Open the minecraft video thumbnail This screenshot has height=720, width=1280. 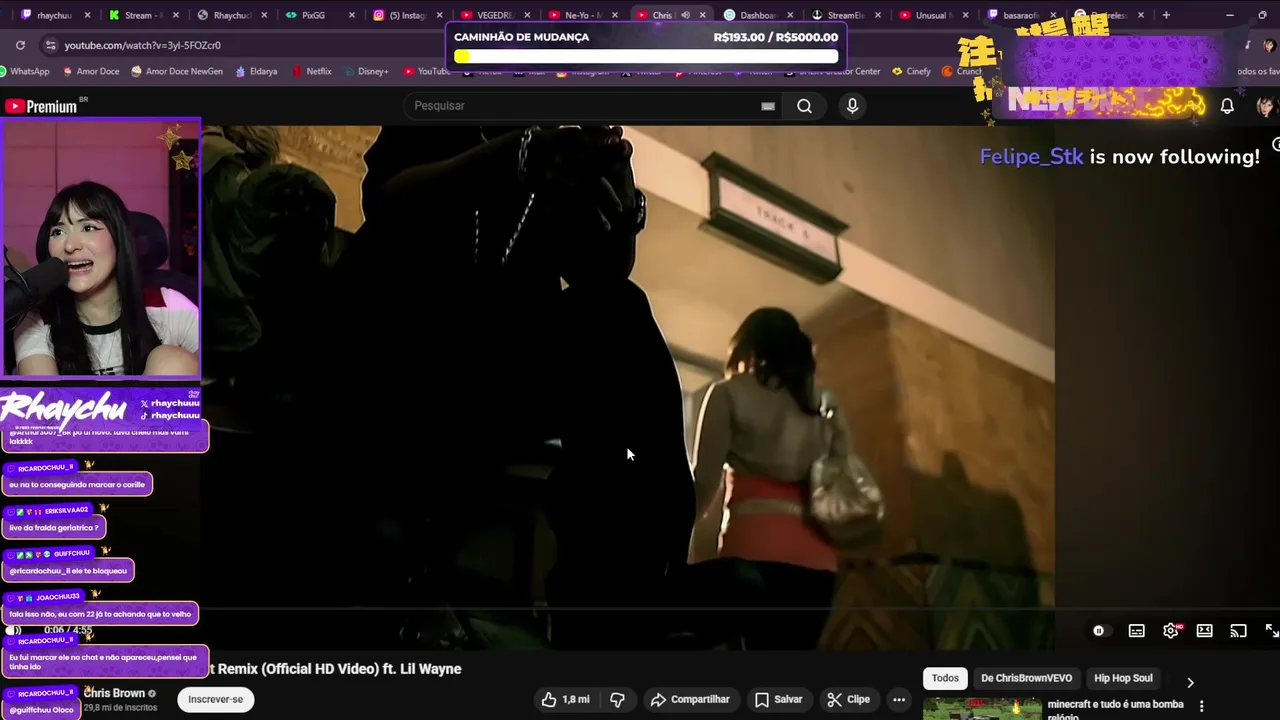point(981,708)
